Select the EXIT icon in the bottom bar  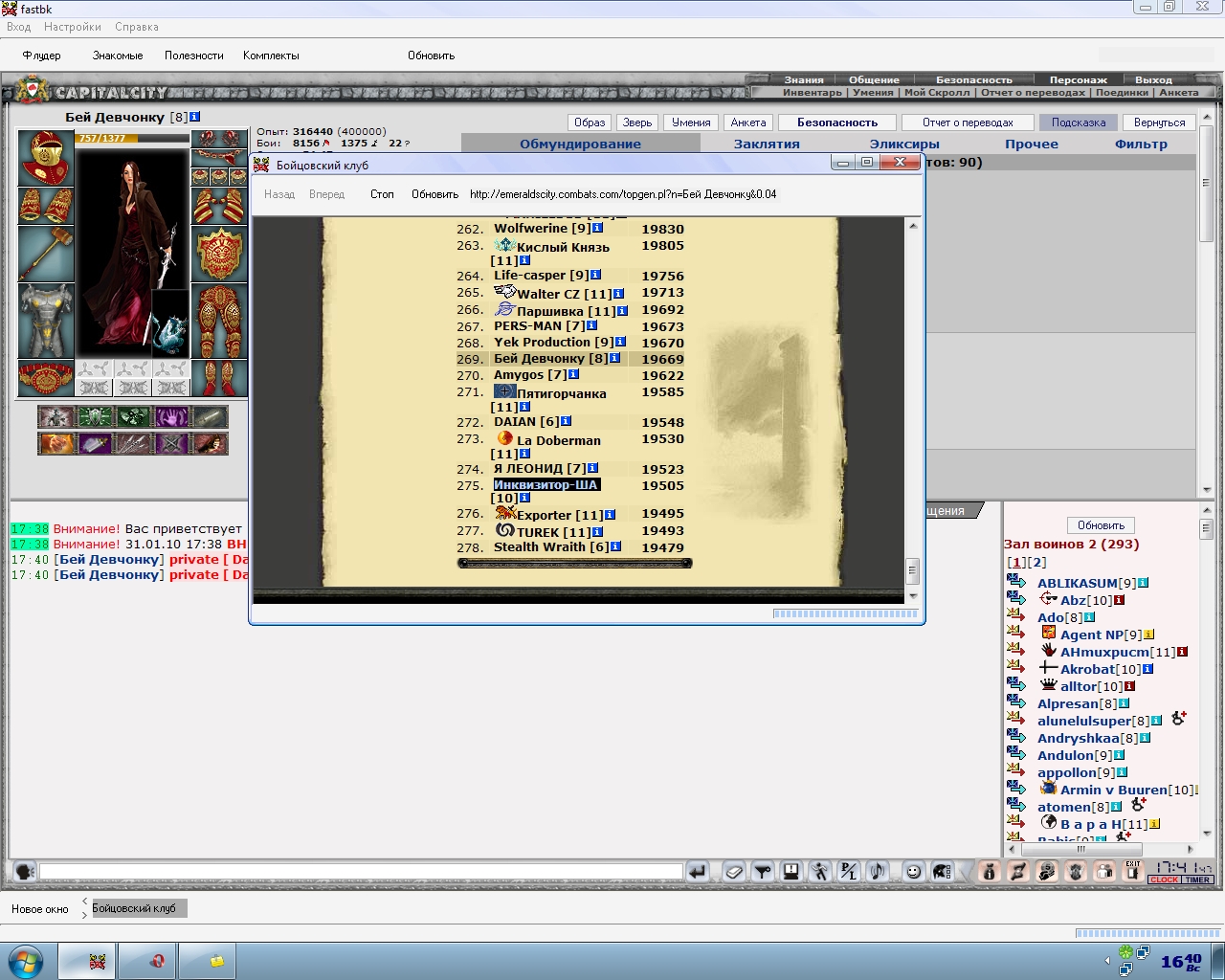(1133, 871)
